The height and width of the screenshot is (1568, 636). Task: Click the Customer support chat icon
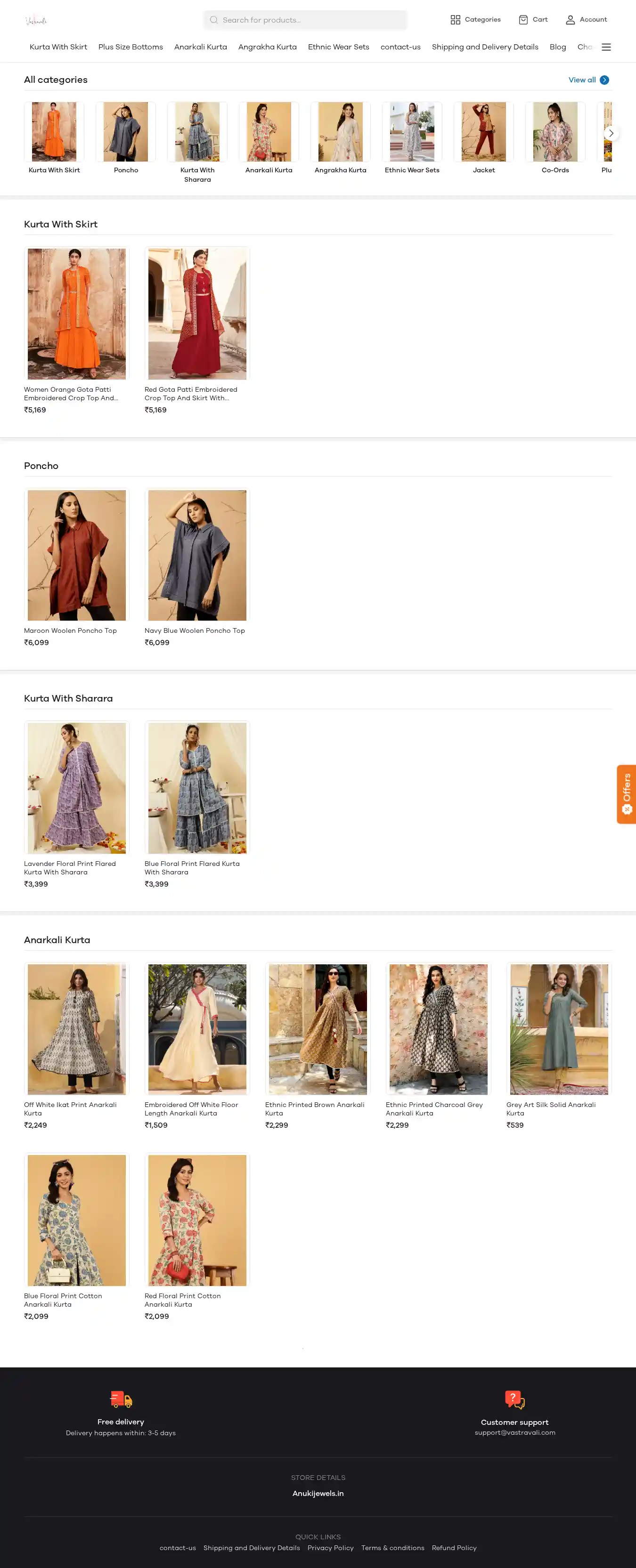(x=514, y=1399)
